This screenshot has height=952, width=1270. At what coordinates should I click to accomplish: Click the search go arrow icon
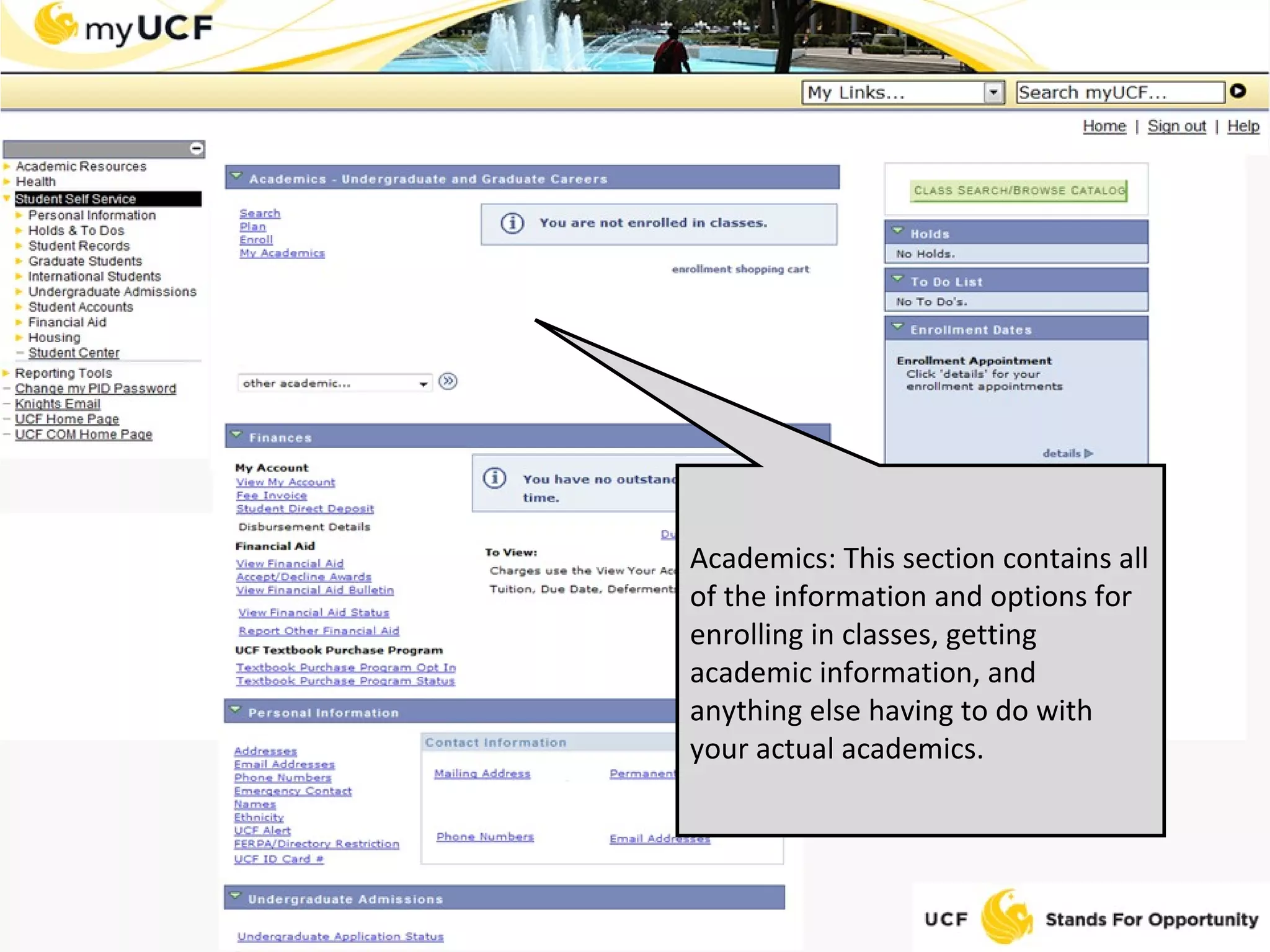(1238, 91)
